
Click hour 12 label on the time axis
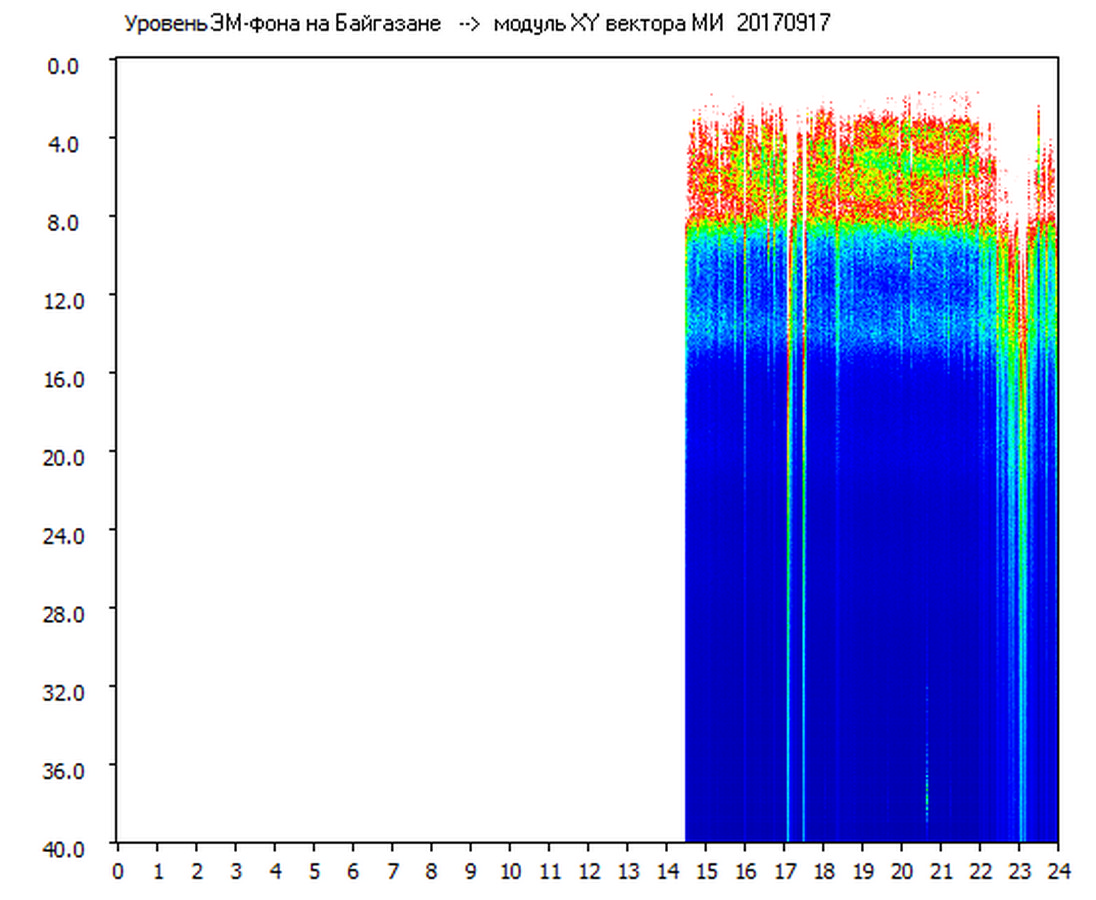coord(588,872)
